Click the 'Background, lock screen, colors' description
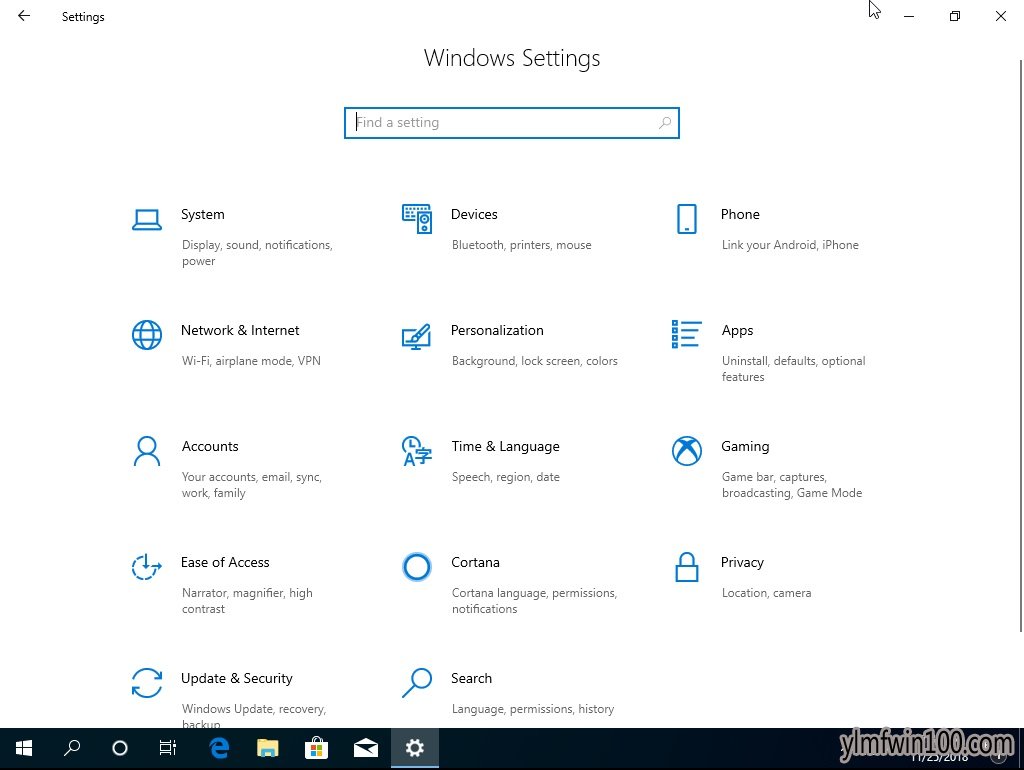The image size is (1024, 770). pos(534,361)
